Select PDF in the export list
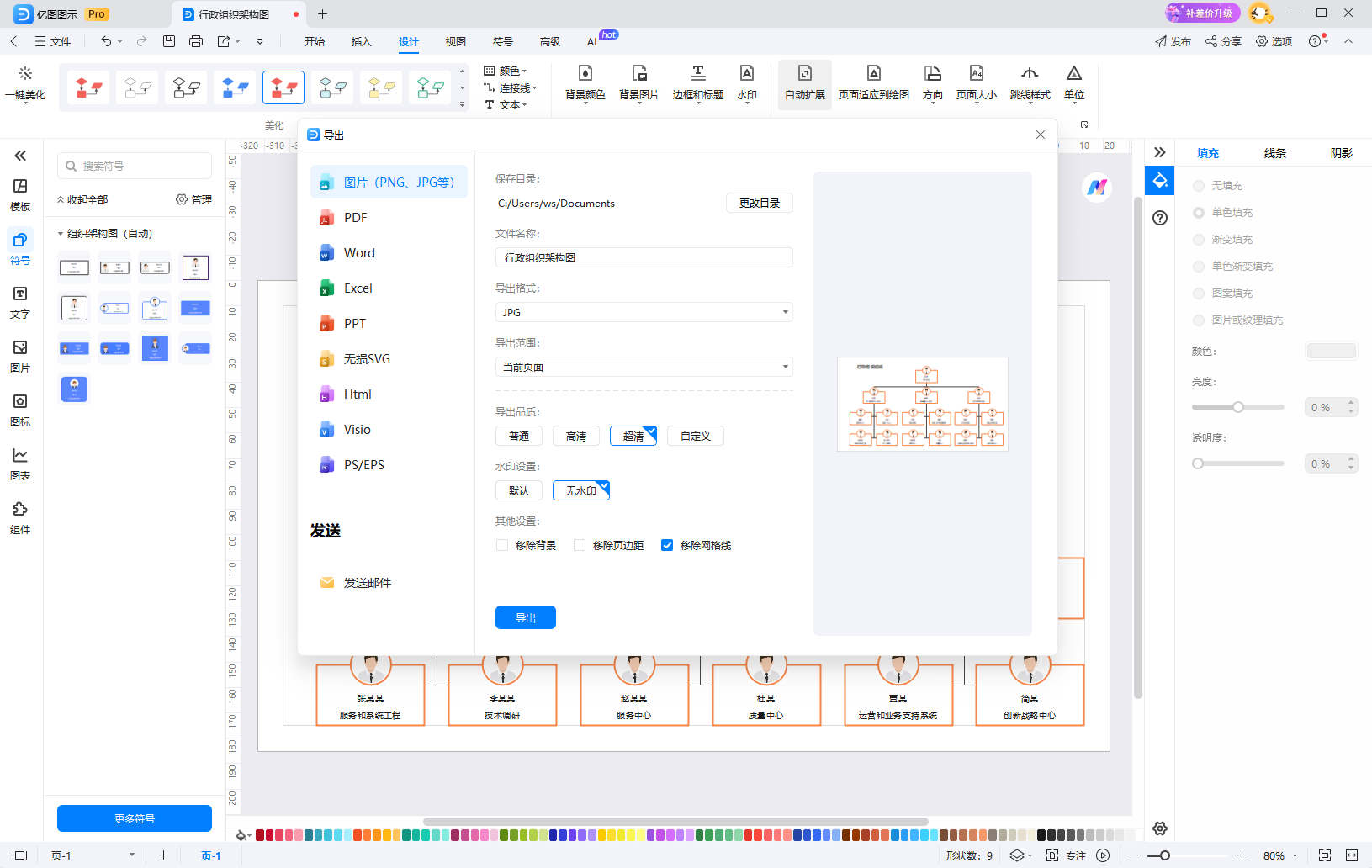Screen dimensions: 1372x868 389,218
